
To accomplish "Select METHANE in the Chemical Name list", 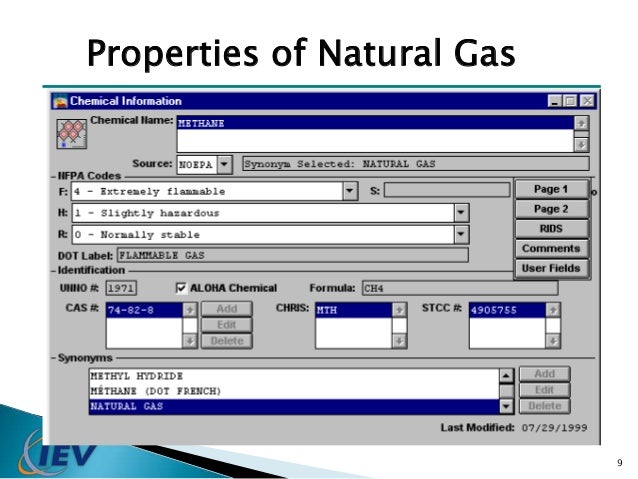I will (x=376, y=123).
